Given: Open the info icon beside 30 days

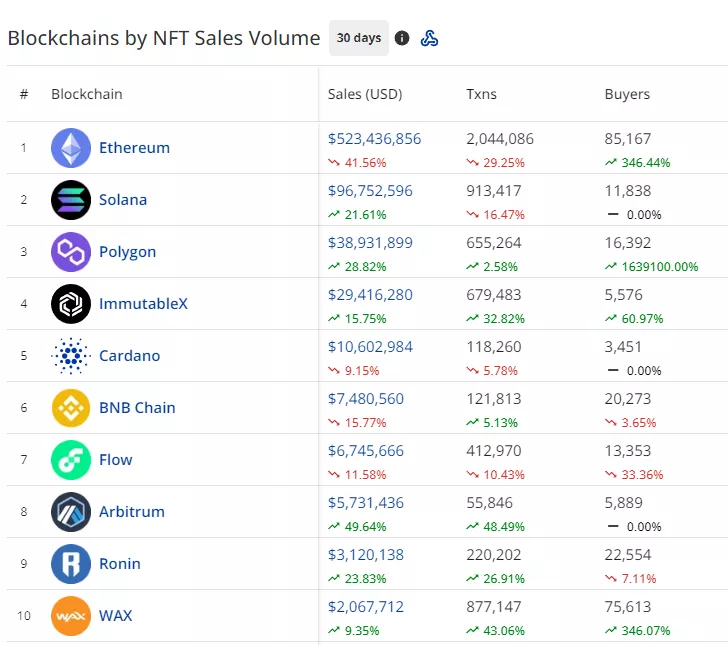Looking at the screenshot, I should pos(402,38).
